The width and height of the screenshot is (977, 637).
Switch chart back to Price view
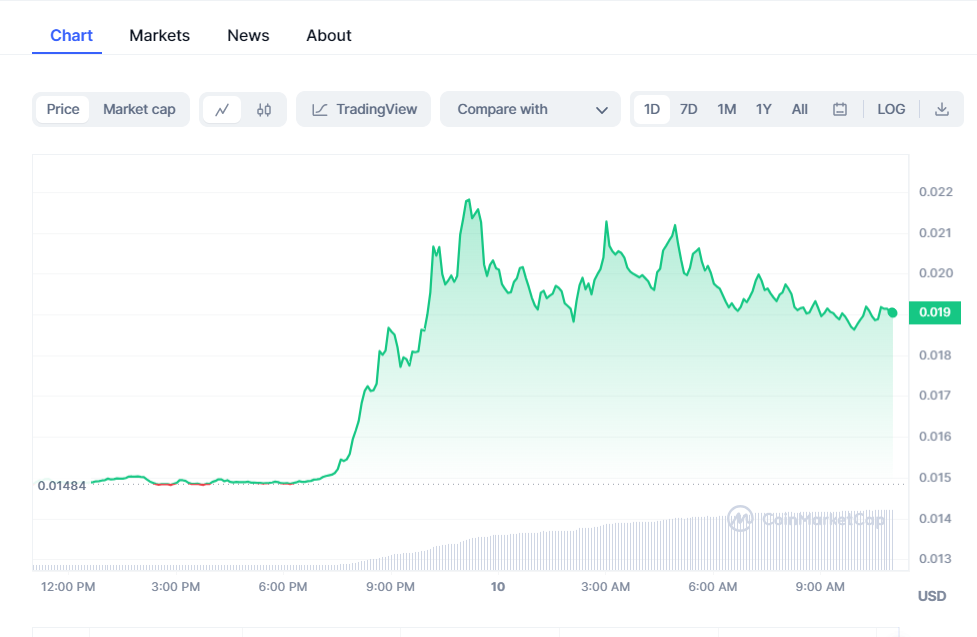tap(62, 109)
